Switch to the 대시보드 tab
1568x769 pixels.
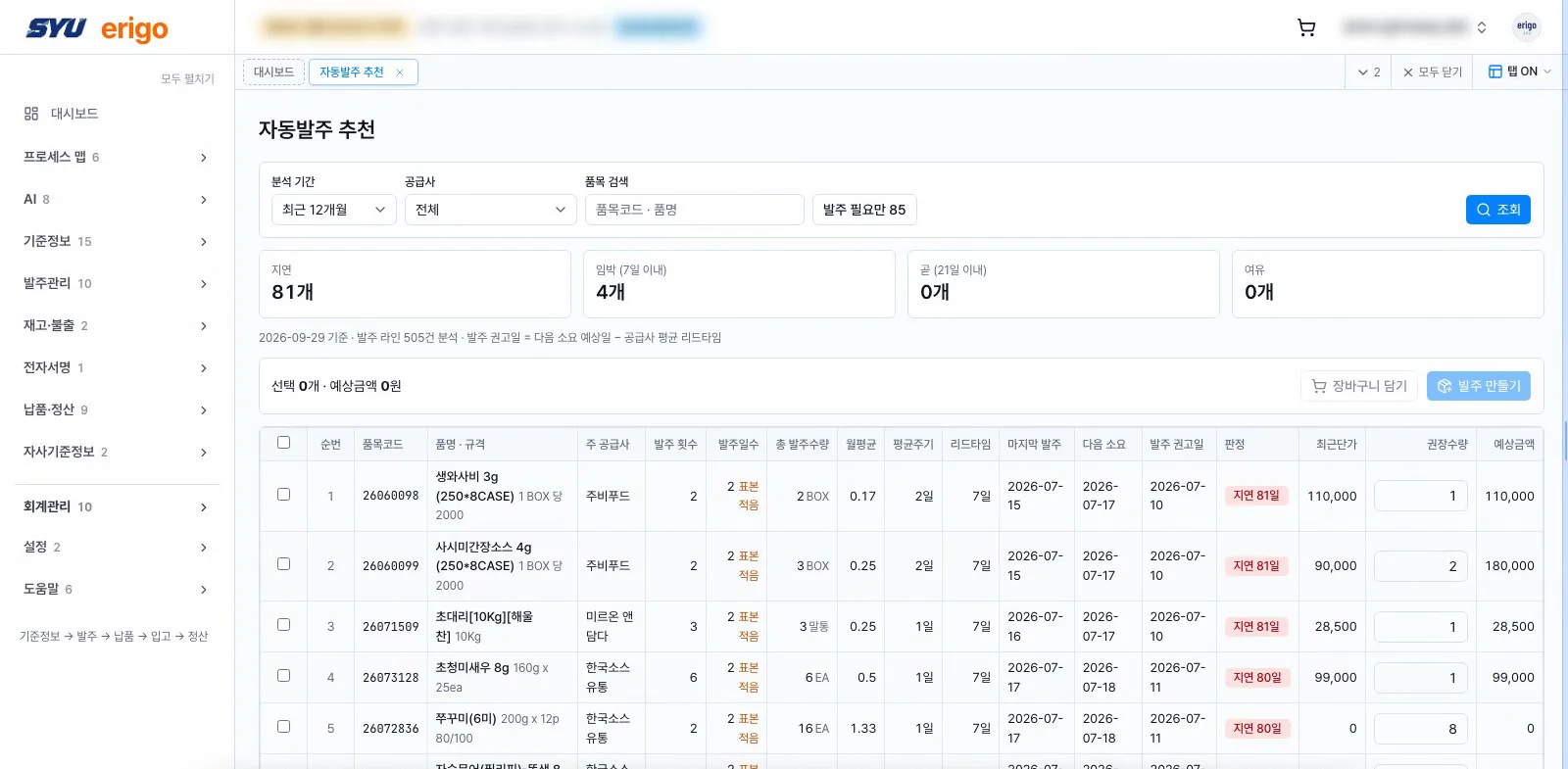coord(273,72)
